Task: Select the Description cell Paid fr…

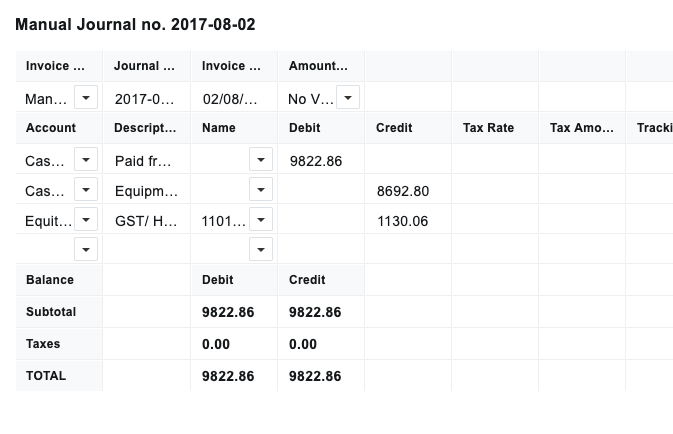Action: coord(147,160)
